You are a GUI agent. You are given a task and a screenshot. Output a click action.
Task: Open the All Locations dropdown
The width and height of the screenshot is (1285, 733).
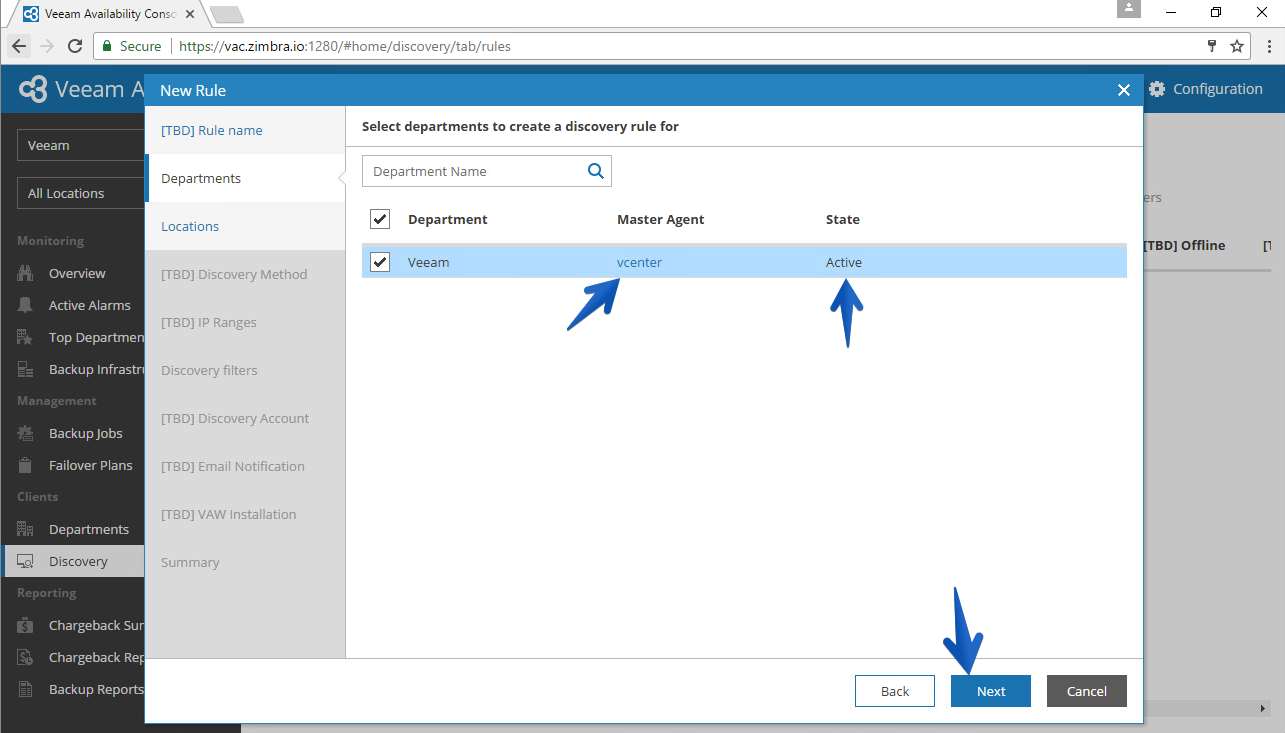80,193
